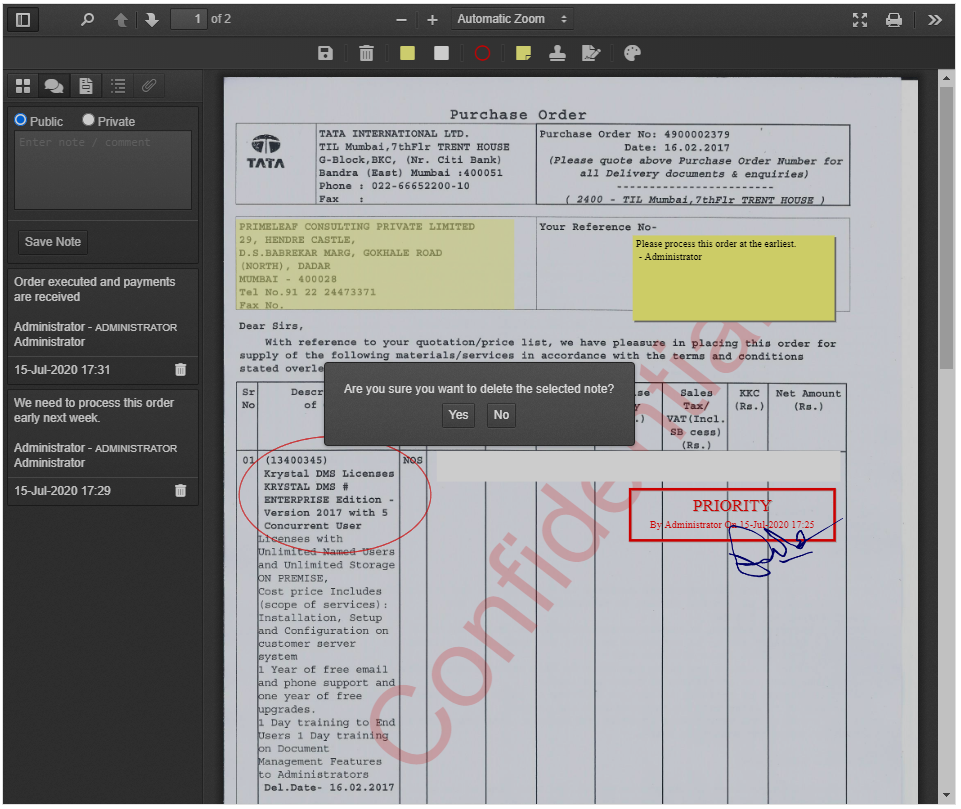The width and height of the screenshot is (961, 809).
Task: Open the comments tab in sidebar
Action: pyautogui.click(x=54, y=86)
